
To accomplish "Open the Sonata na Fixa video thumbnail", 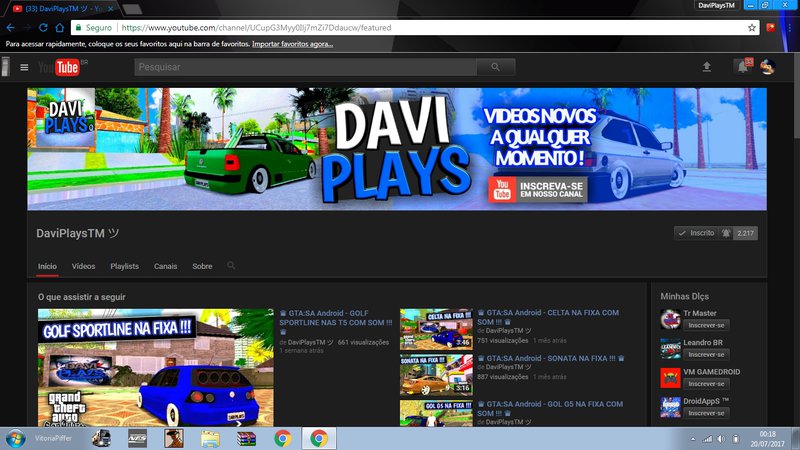I will click(436, 375).
